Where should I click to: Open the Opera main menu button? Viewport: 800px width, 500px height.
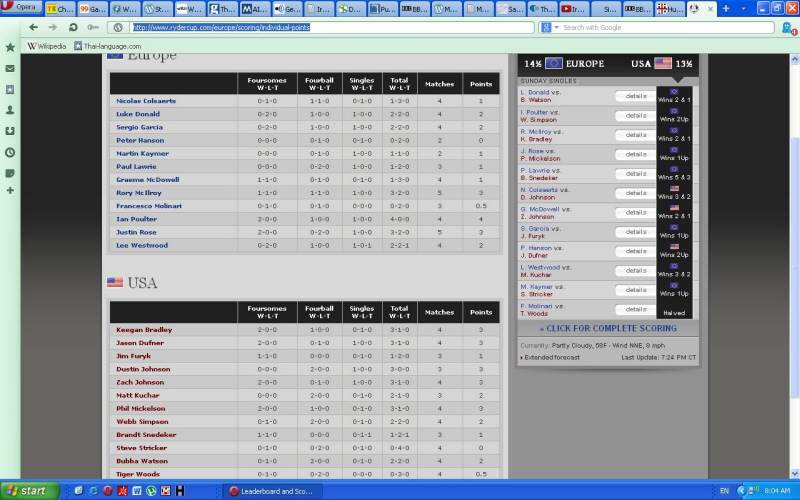pyautogui.click(x=21, y=7)
